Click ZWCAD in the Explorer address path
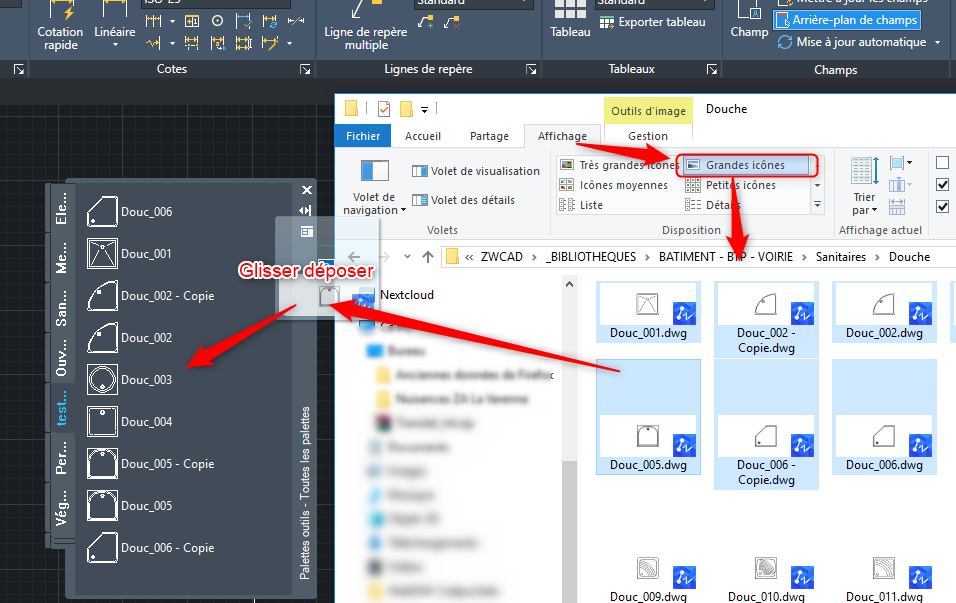This screenshot has height=603, width=956. coord(501,257)
